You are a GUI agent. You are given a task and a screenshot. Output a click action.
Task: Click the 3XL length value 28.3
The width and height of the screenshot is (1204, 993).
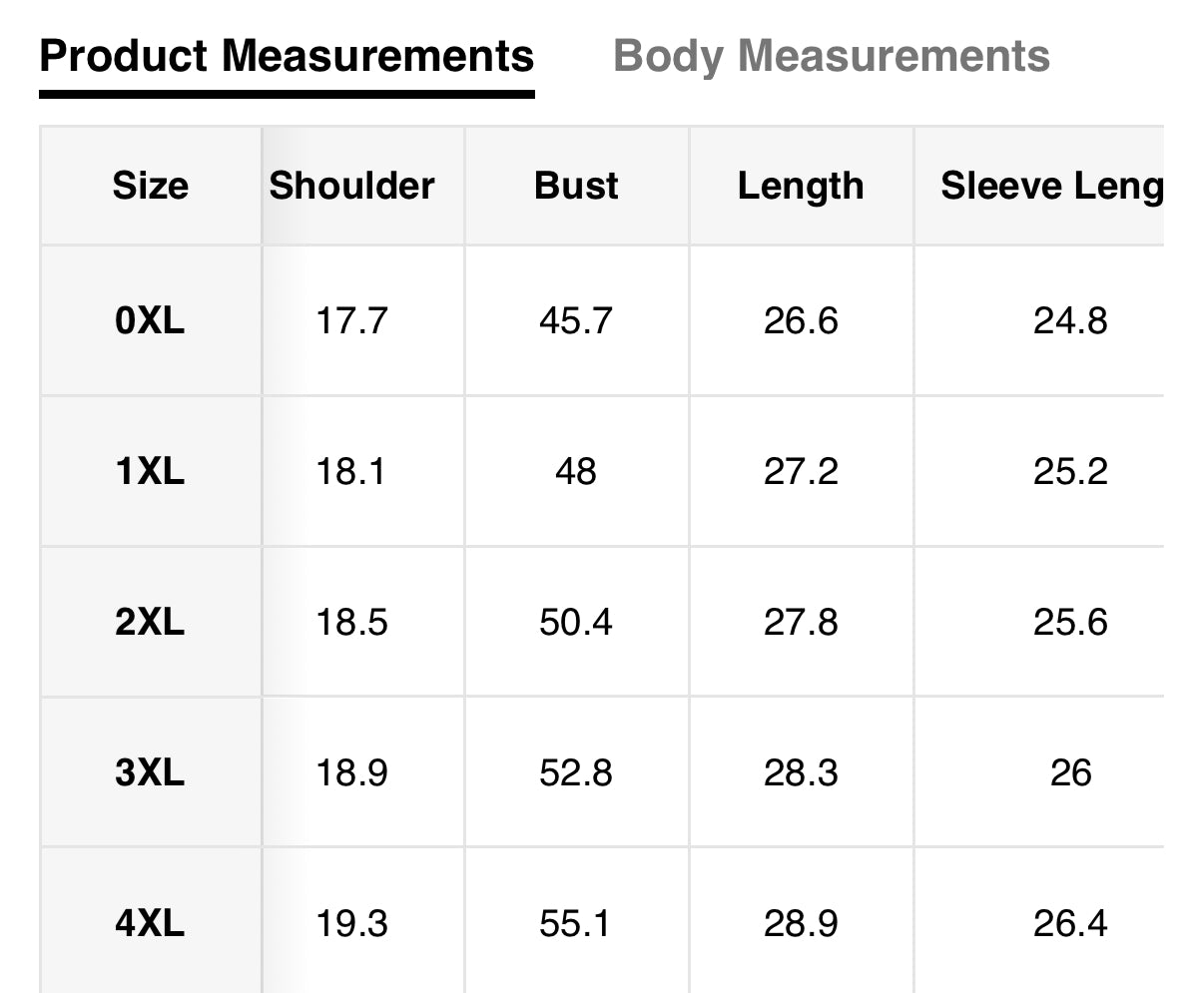pos(801,772)
